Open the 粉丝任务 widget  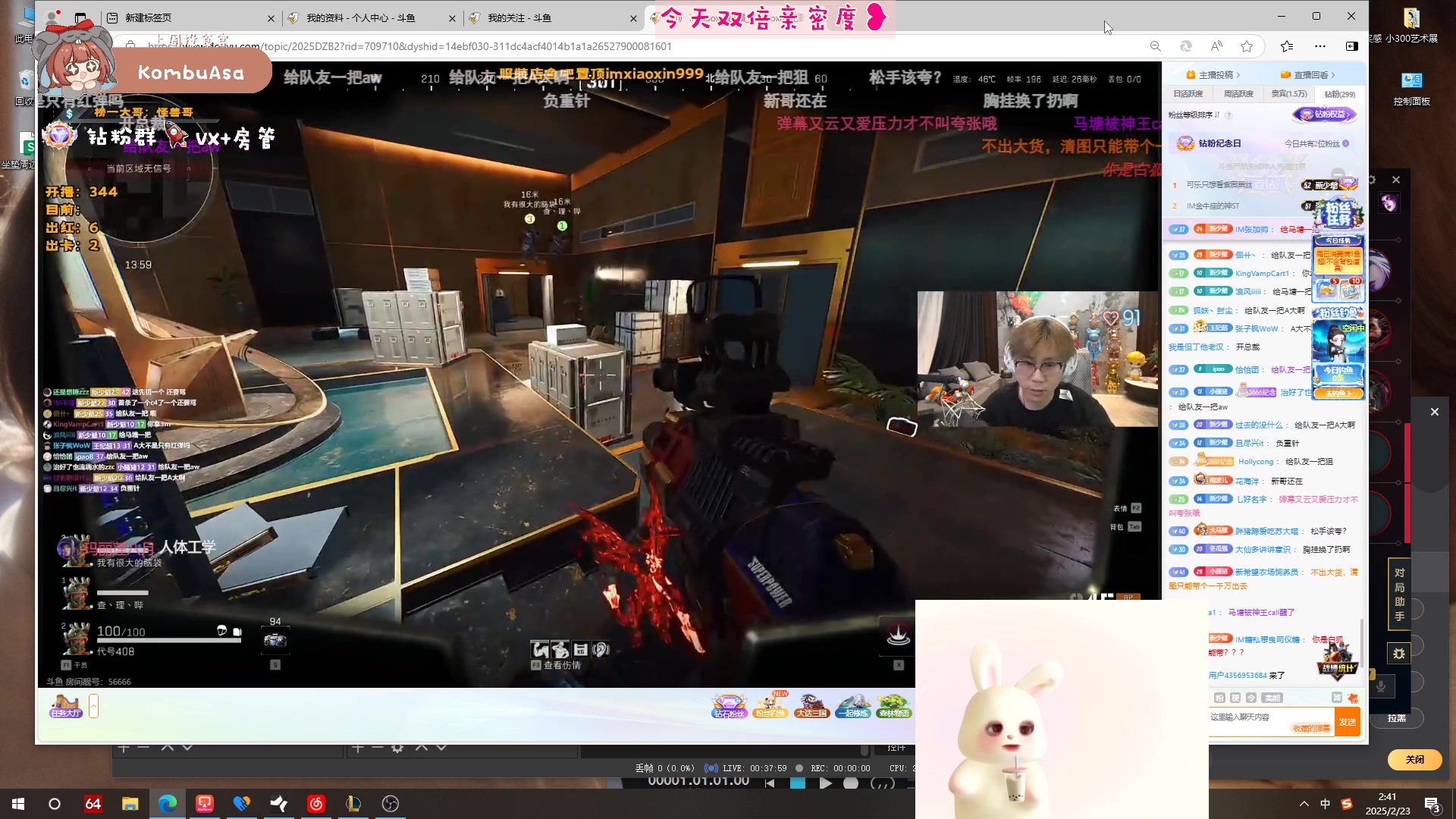tap(1338, 214)
